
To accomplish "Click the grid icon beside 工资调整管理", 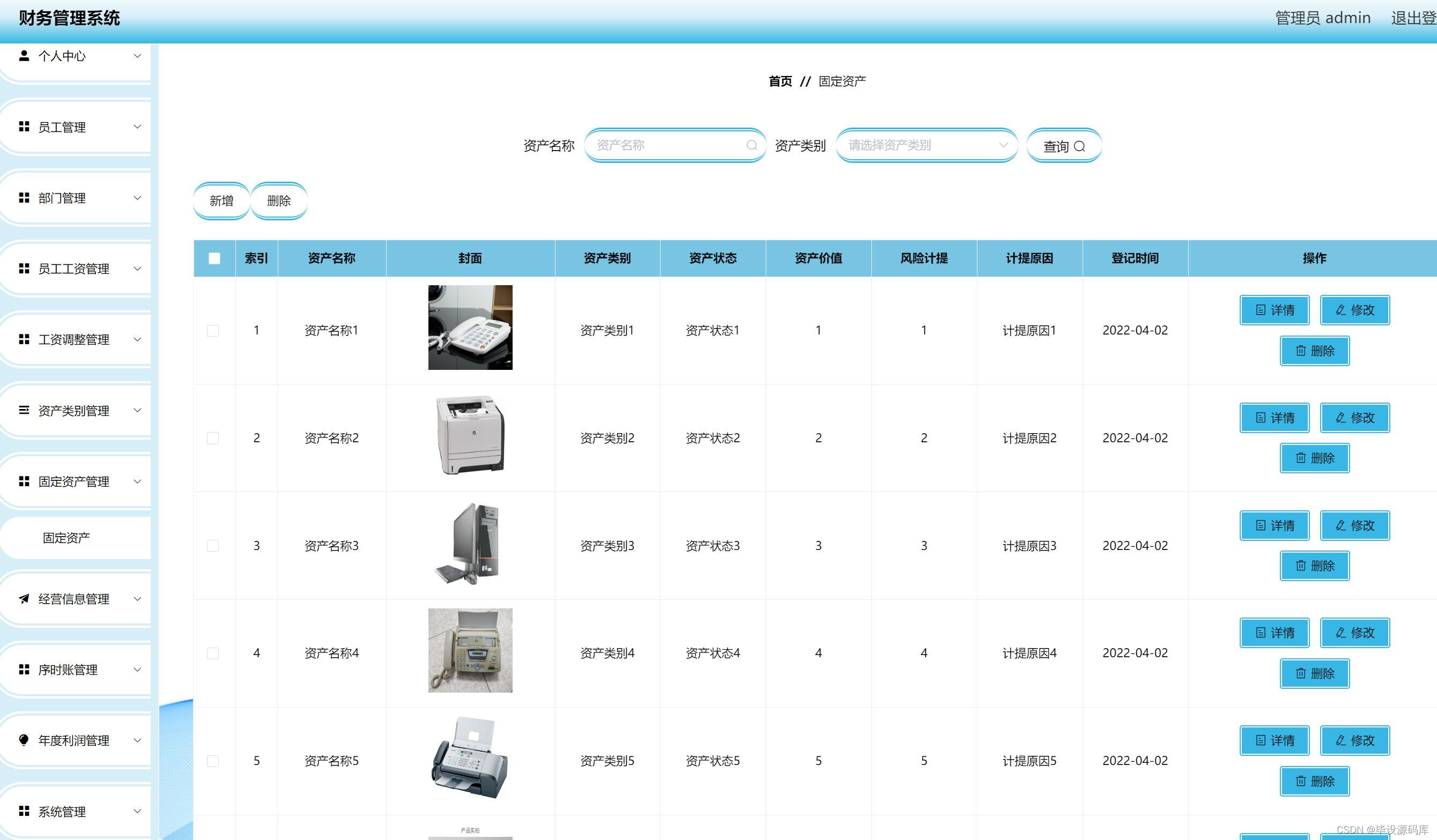I will coord(24,339).
